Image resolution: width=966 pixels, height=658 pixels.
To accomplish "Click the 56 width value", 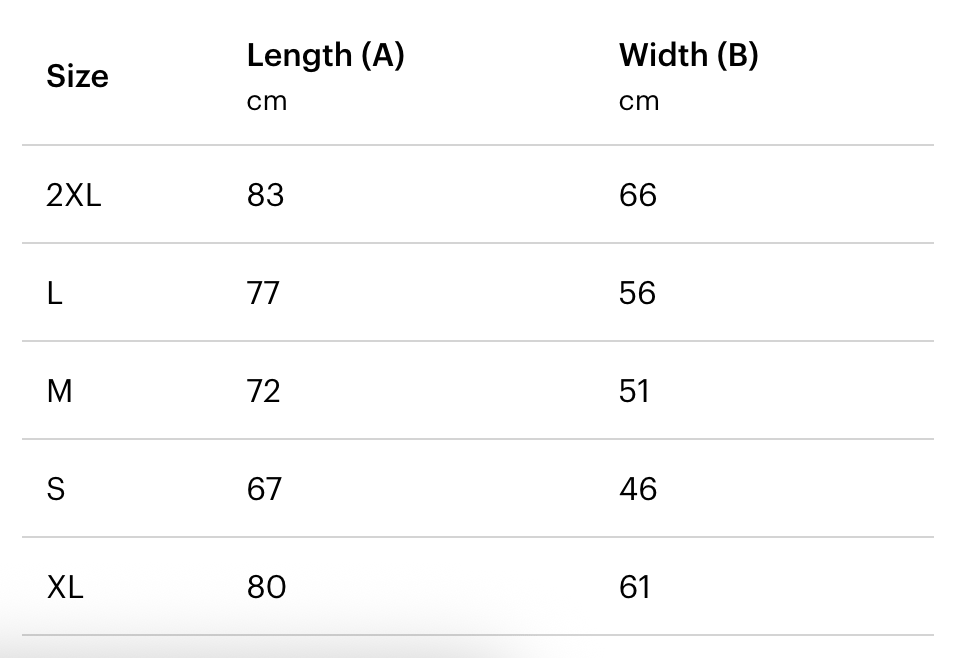I will [x=638, y=293].
